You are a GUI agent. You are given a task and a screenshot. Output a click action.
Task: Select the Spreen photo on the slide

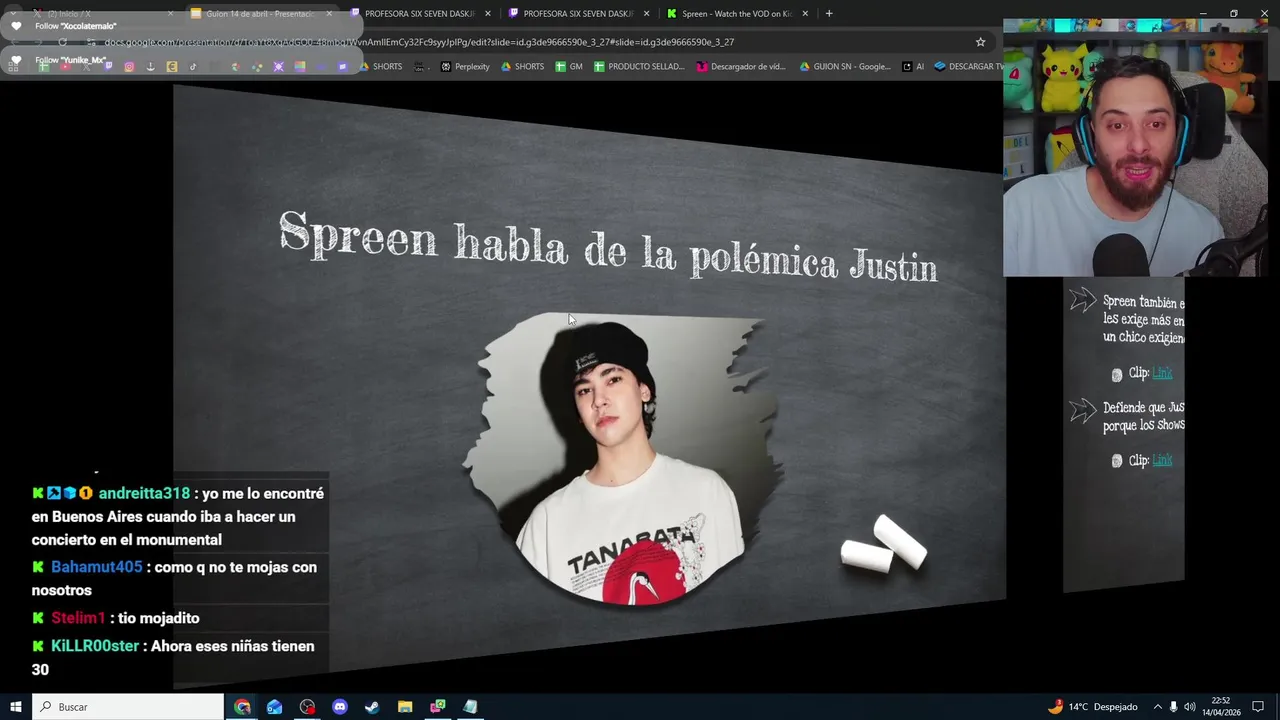click(620, 460)
